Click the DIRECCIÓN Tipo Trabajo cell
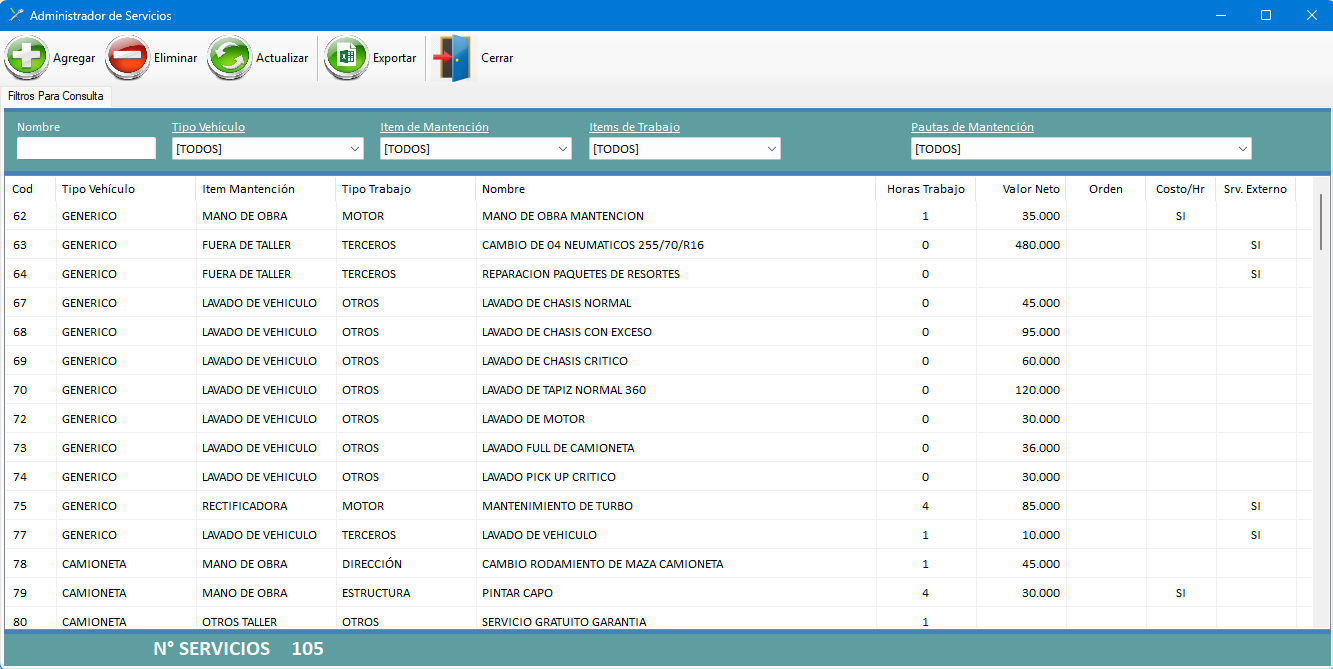 pos(406,564)
